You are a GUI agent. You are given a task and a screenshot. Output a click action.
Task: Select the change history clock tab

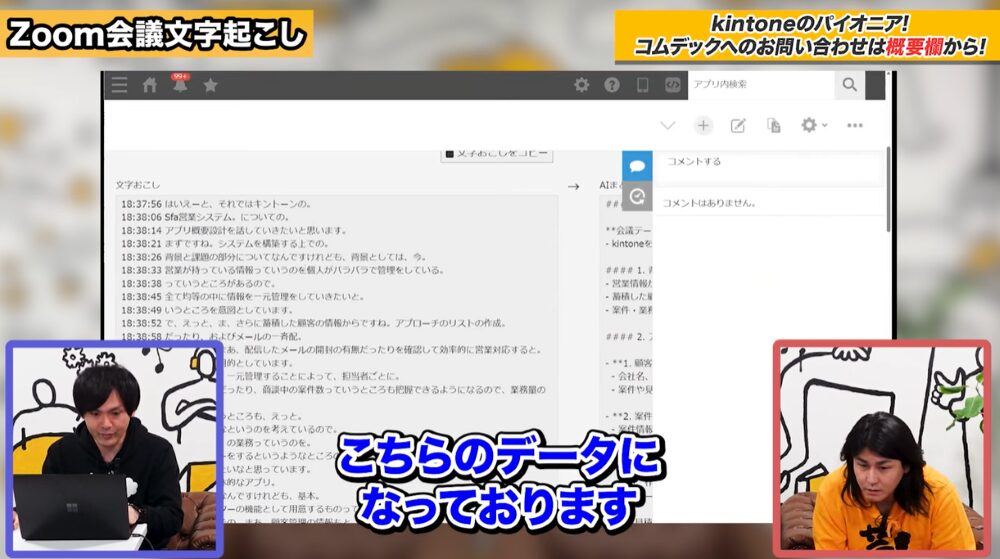[637, 196]
